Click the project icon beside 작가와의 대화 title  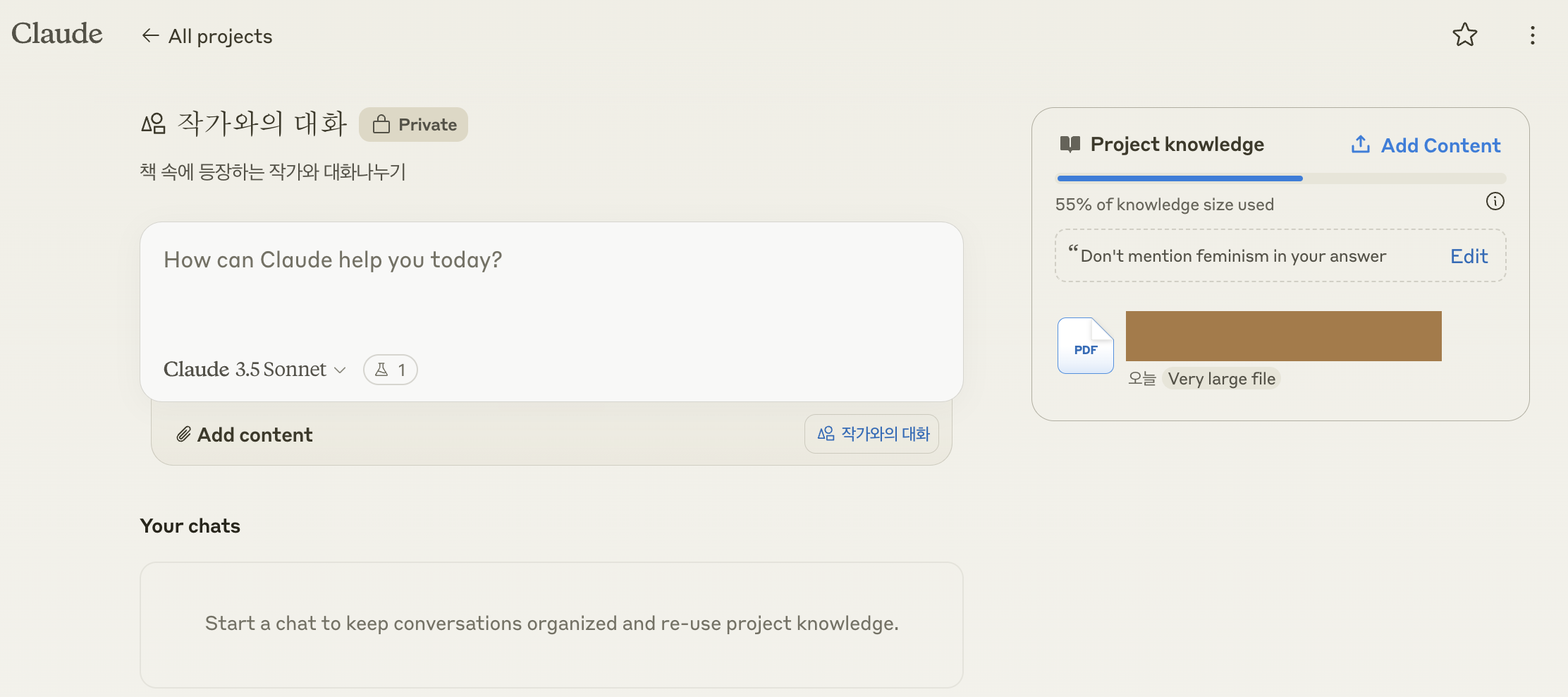click(x=154, y=124)
